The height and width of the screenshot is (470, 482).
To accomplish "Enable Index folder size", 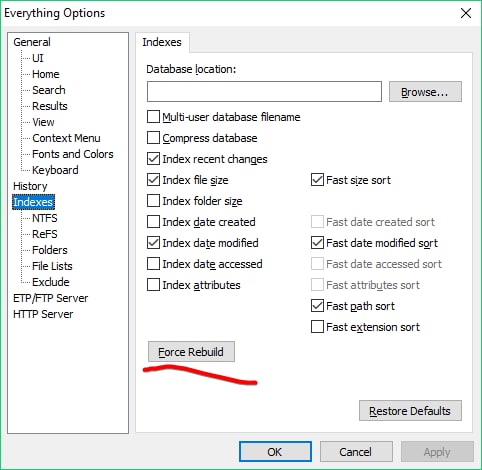I will pyautogui.click(x=153, y=201).
